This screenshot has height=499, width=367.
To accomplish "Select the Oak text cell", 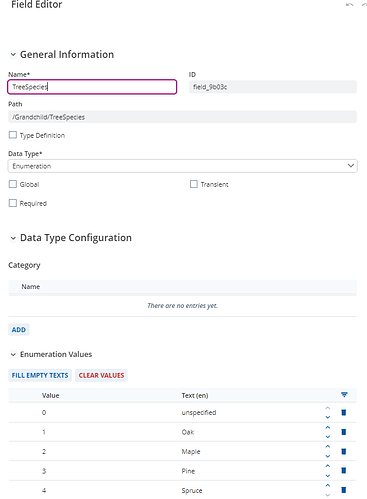I will click(188, 432).
